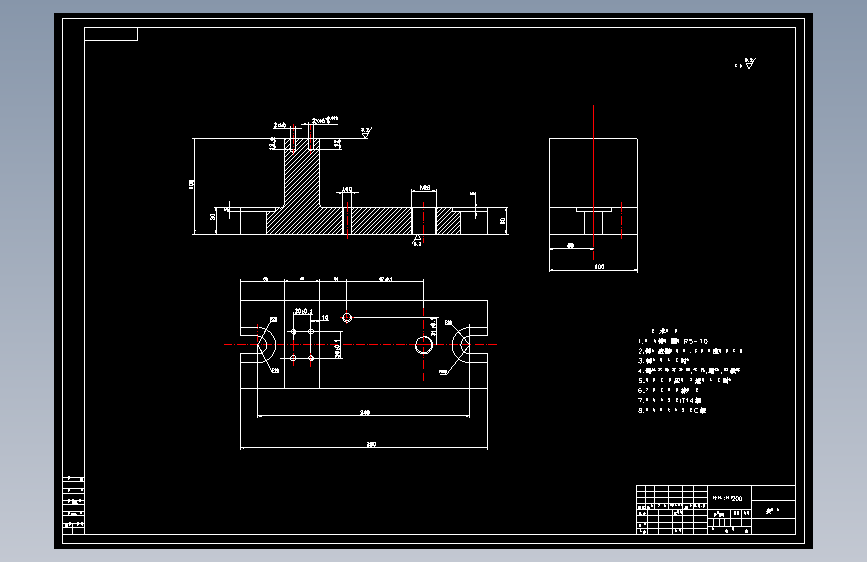Select the part name cell in the title block
This screenshot has width=867, height=562.
(774, 510)
